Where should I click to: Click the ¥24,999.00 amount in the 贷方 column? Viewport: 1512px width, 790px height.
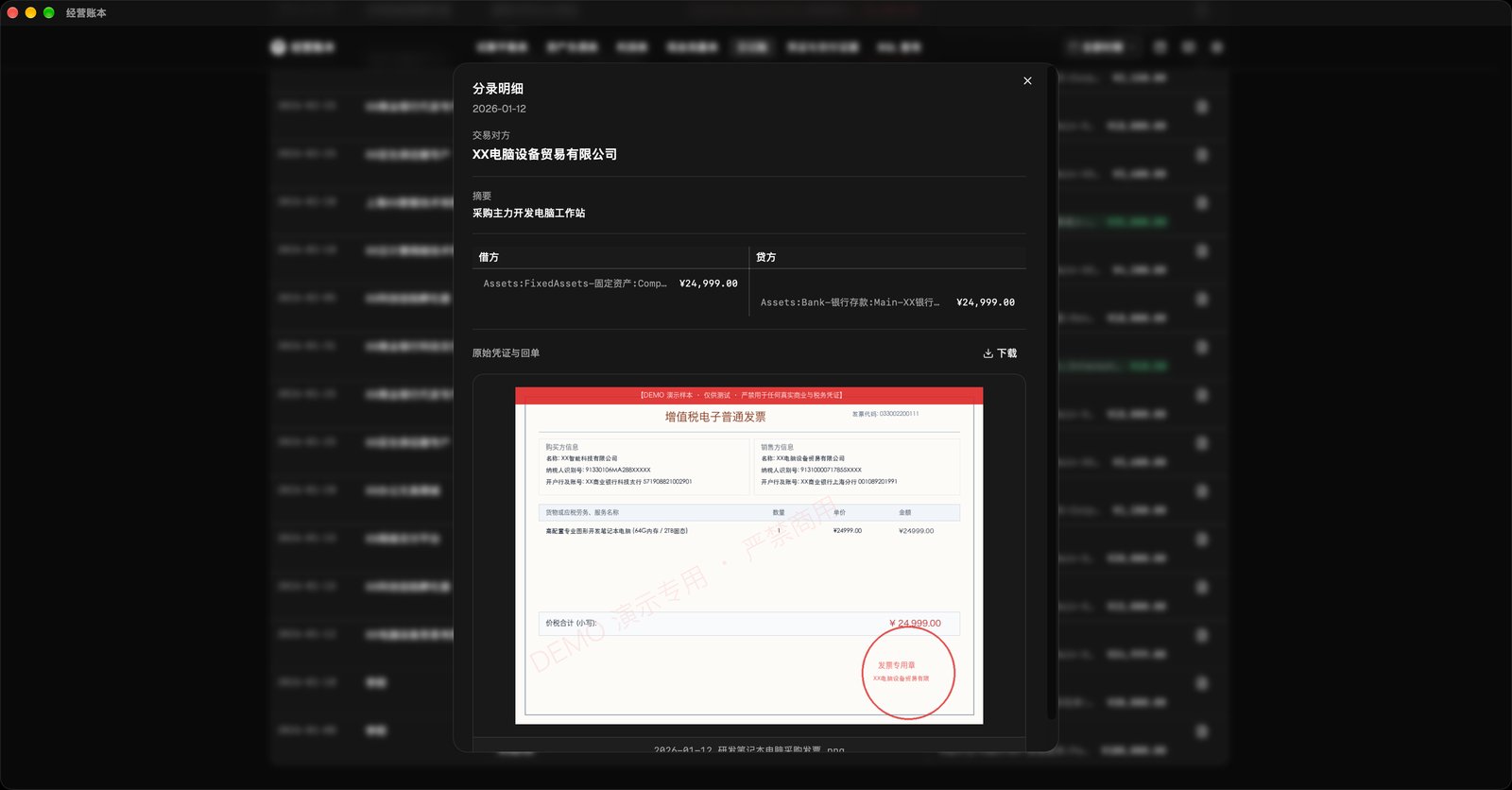(x=986, y=302)
